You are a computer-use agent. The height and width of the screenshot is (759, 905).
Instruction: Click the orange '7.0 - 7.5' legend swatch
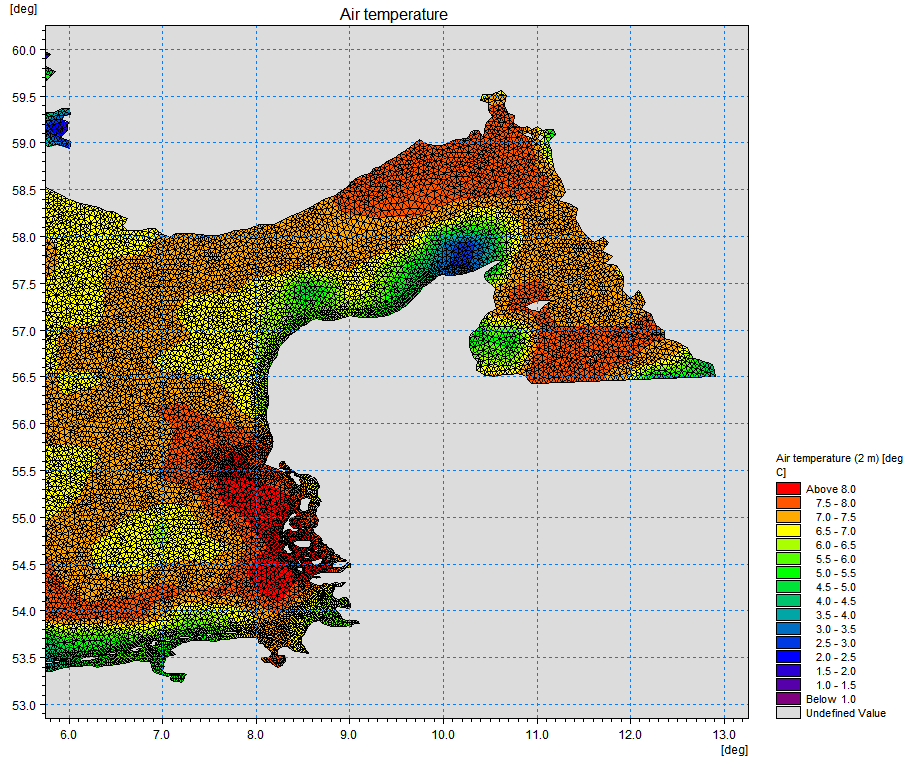(789, 517)
